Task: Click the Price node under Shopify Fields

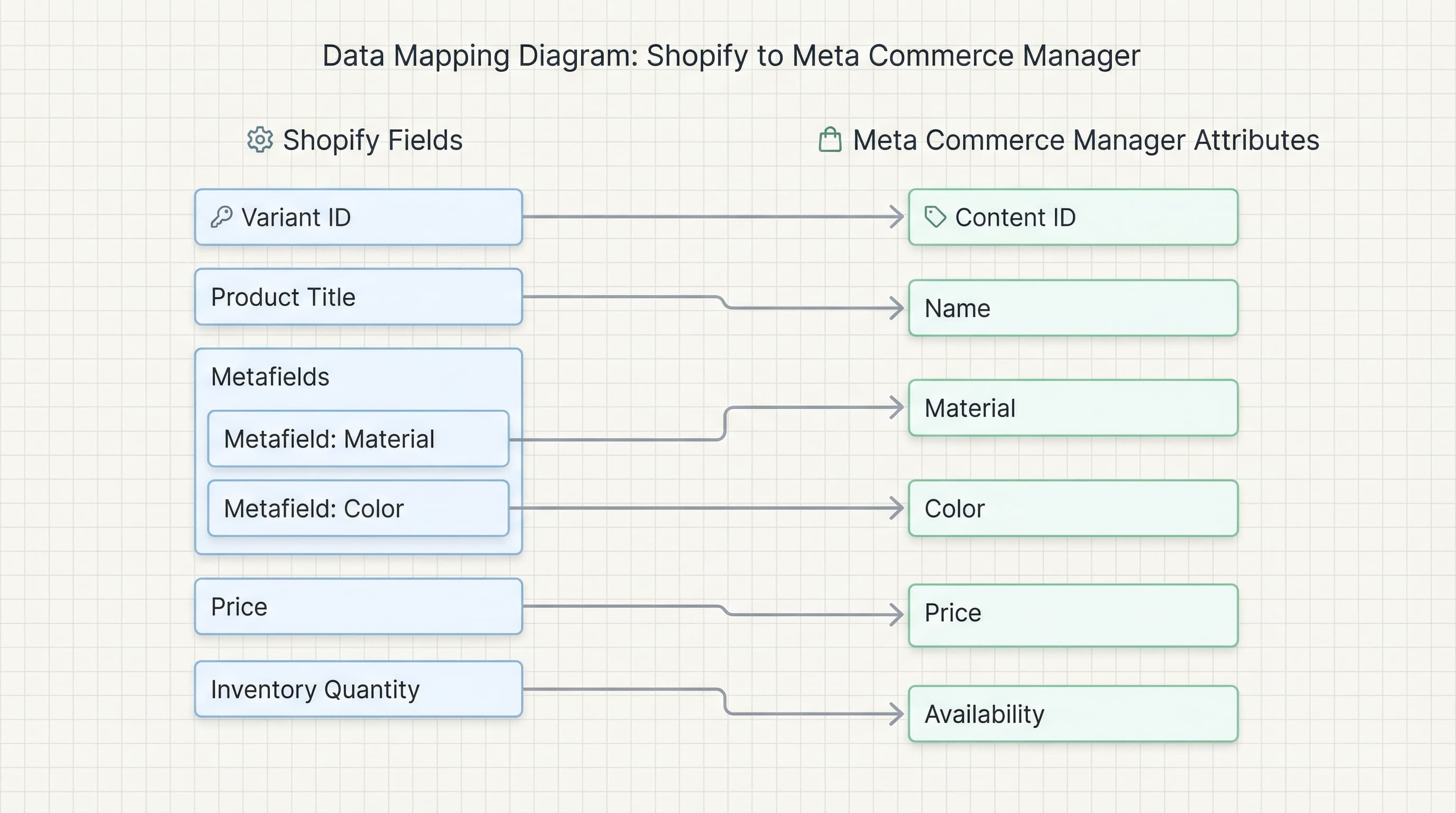Action: (358, 606)
